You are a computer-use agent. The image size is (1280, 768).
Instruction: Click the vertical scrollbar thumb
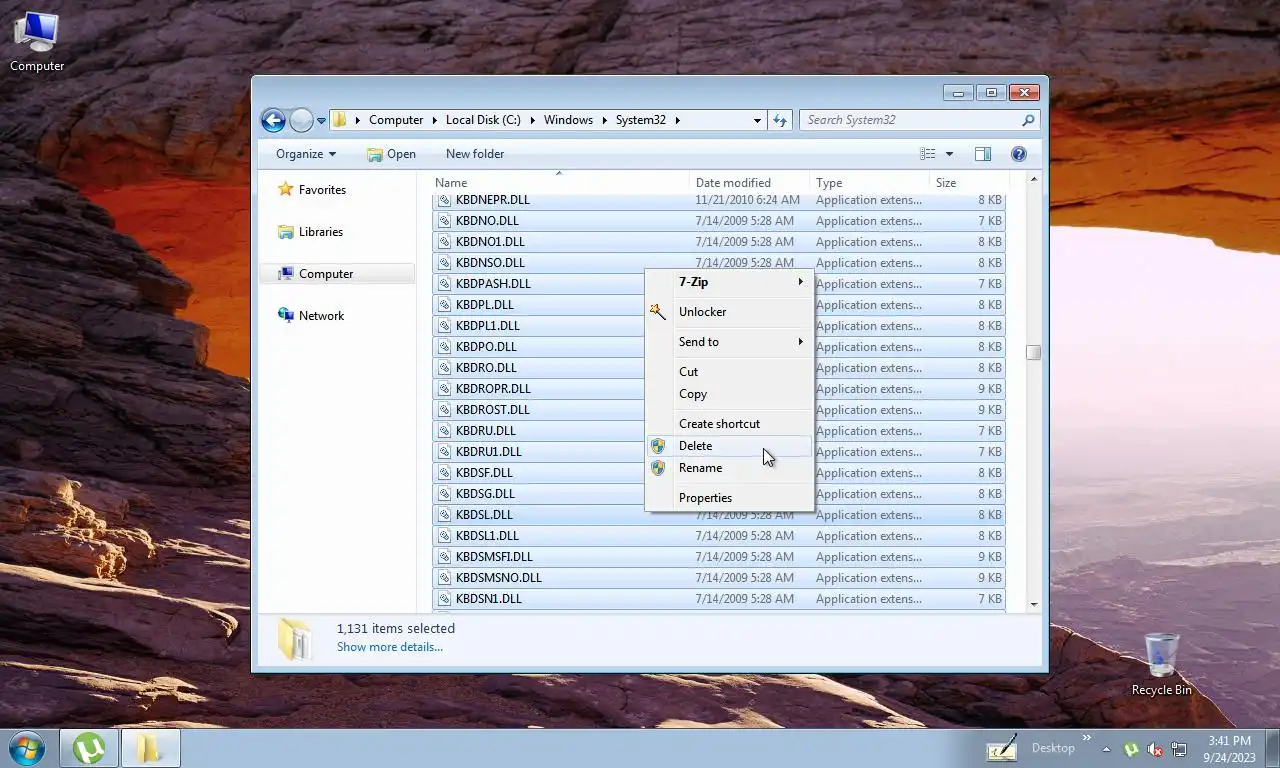[1033, 352]
